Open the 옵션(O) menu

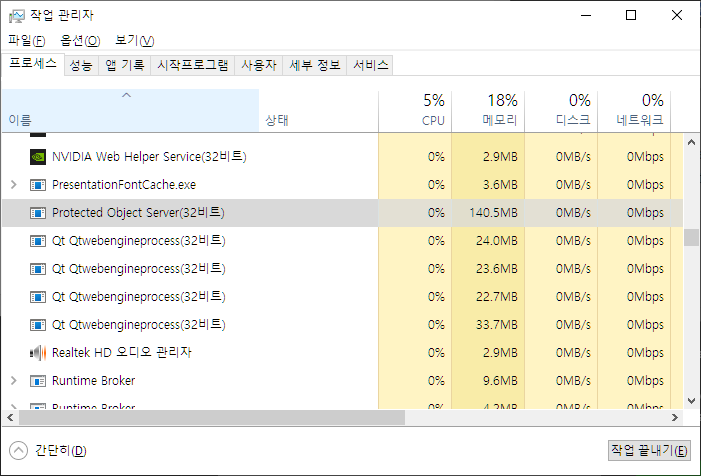click(80, 41)
